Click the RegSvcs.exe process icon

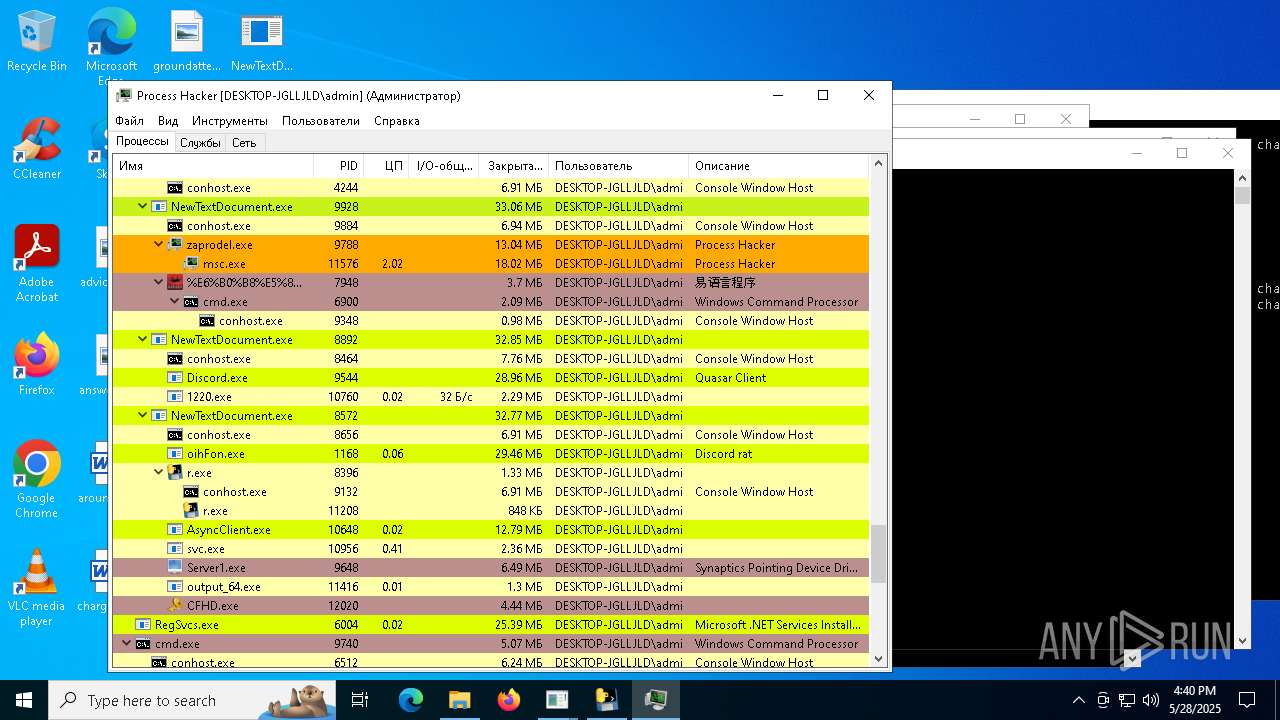click(143, 624)
